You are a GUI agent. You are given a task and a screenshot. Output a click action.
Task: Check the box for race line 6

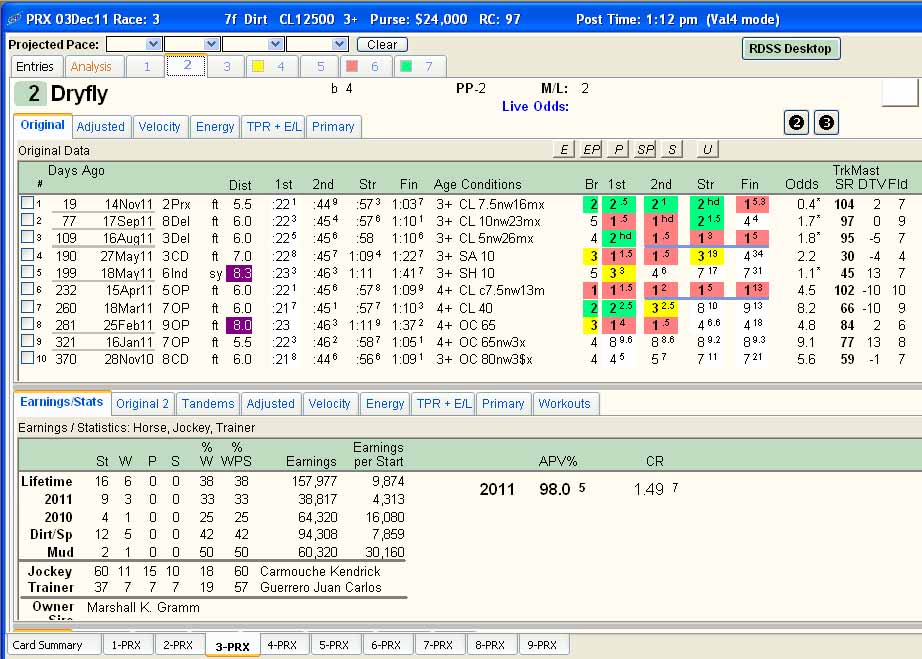tap(27, 289)
